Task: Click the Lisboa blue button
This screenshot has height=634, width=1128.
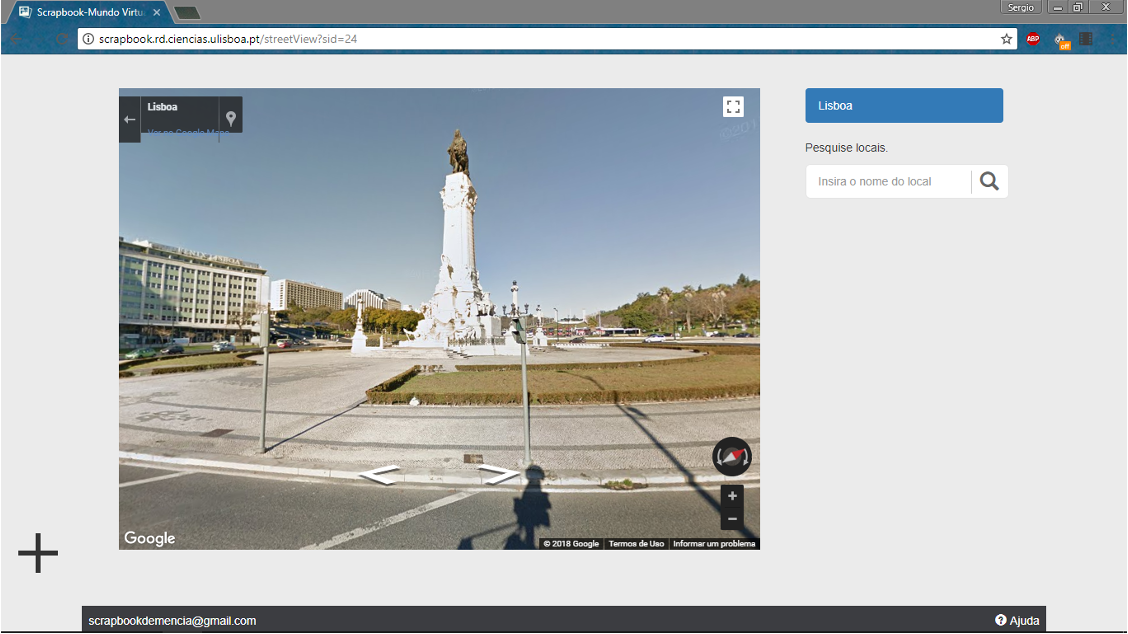Action: [x=904, y=106]
